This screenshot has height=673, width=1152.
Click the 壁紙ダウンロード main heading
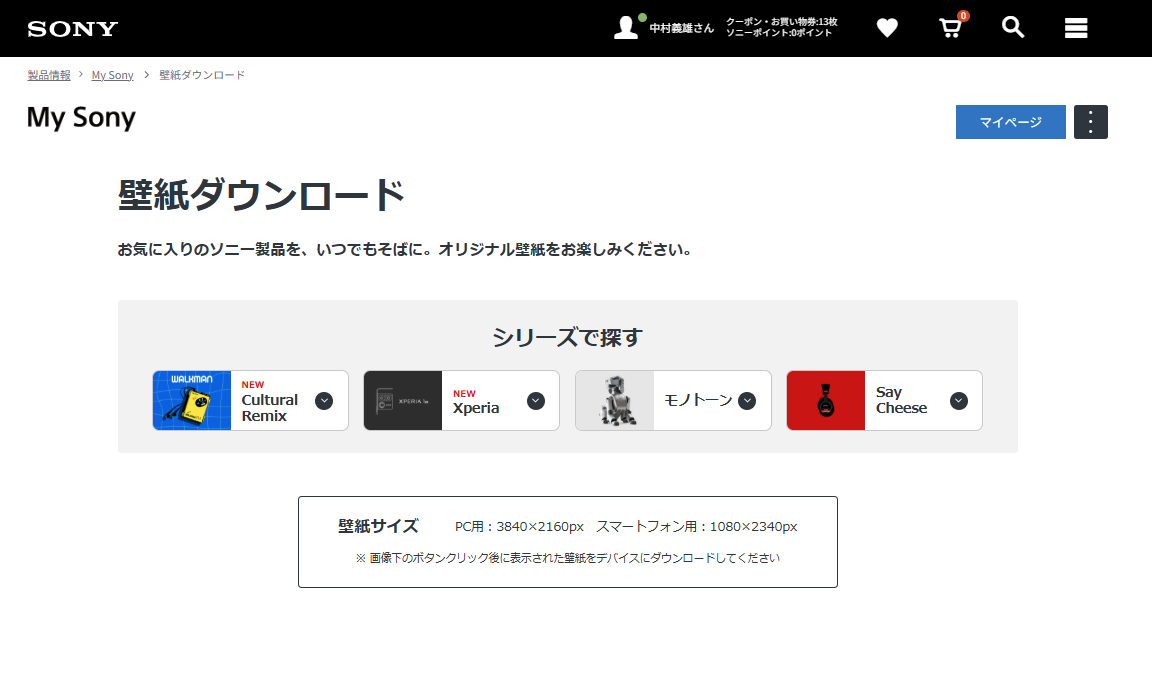pos(261,195)
